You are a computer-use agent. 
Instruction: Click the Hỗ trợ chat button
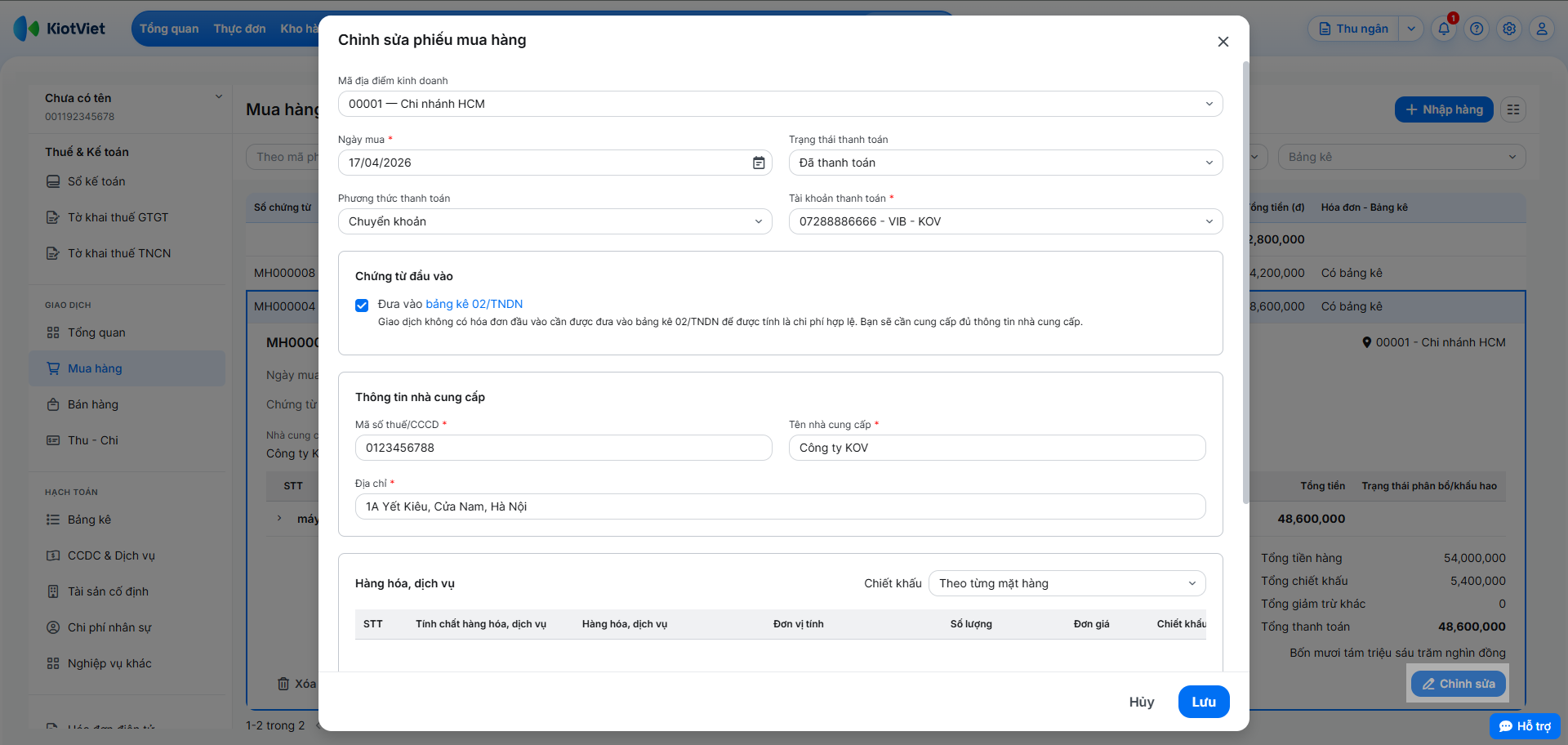point(1525,726)
